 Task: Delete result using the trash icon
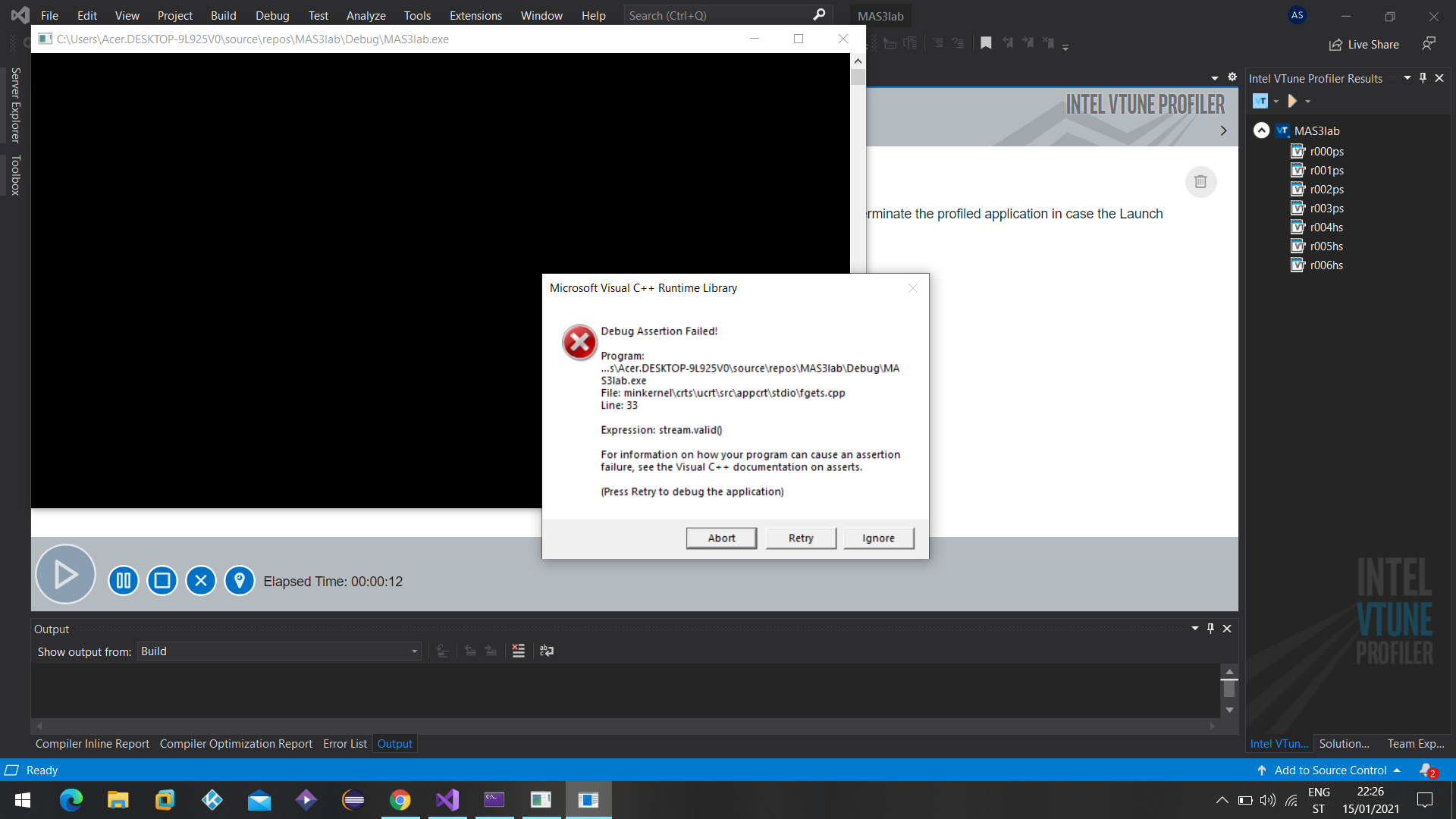1200,182
